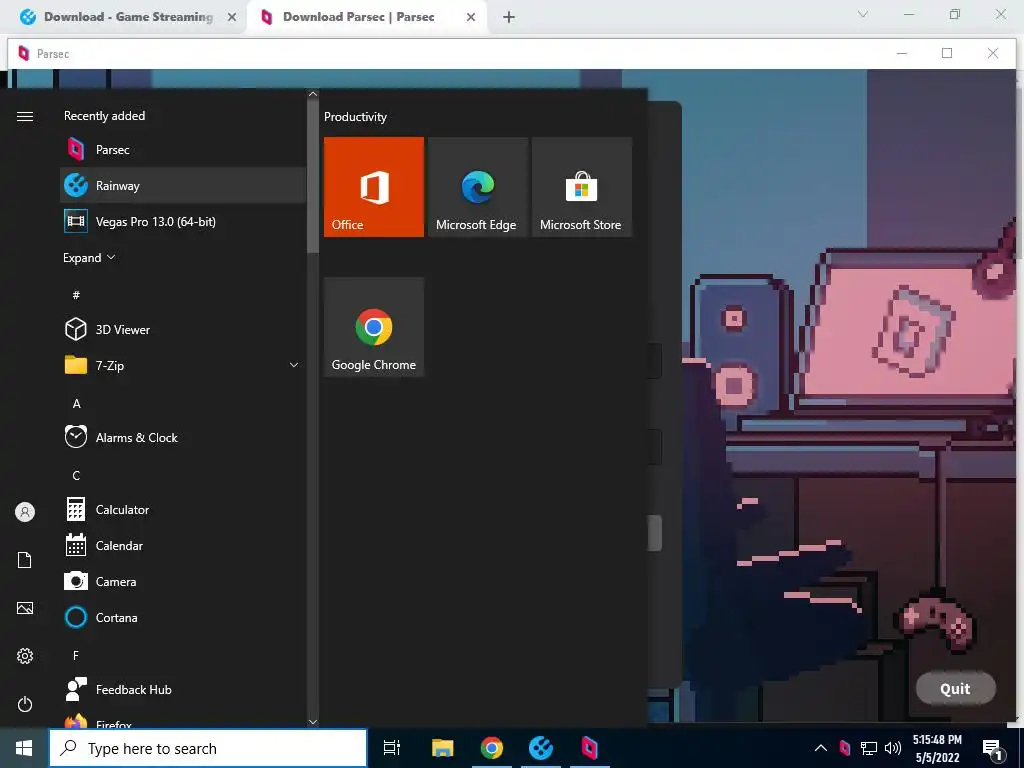Open the Microsoft Store tile
1024x768 pixels.
click(x=581, y=187)
